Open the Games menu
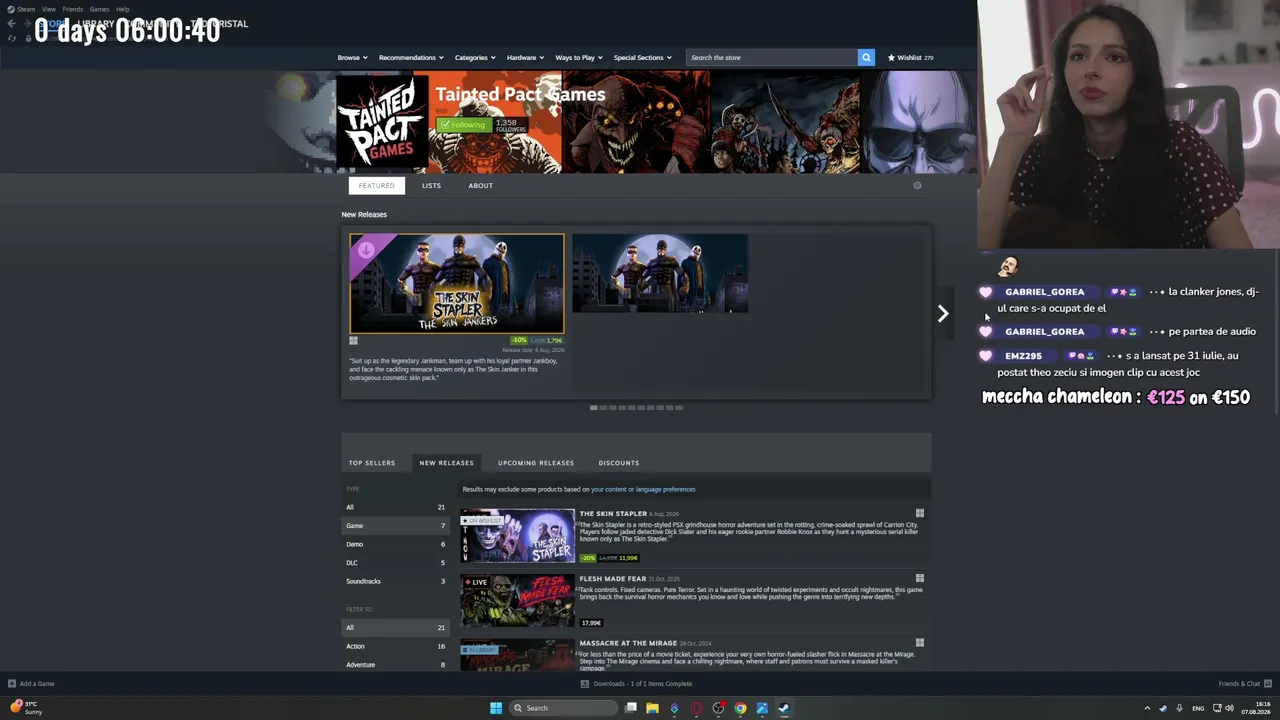The width and height of the screenshot is (1280, 720). tap(99, 9)
